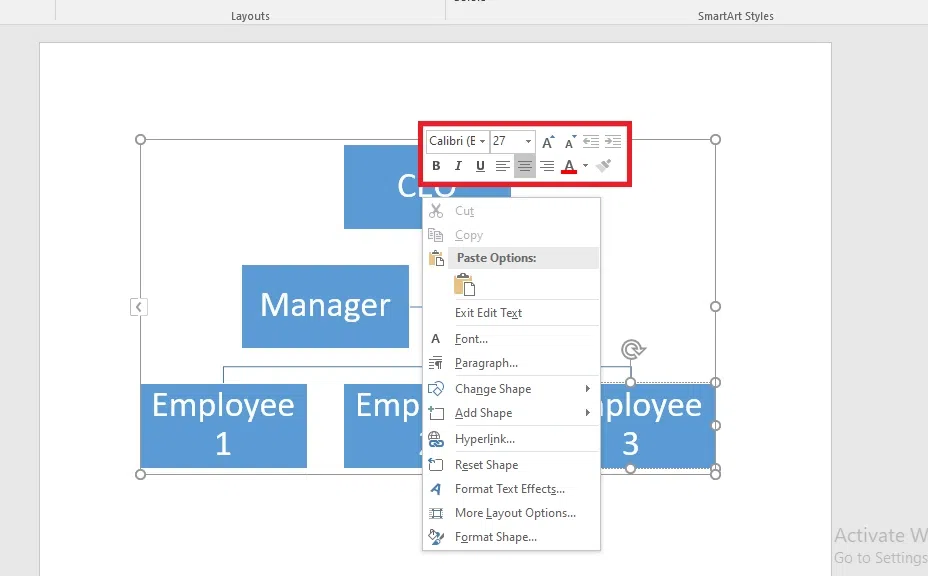Toggle center text alignment
Viewport: 928px width, 576px height.
[524, 166]
